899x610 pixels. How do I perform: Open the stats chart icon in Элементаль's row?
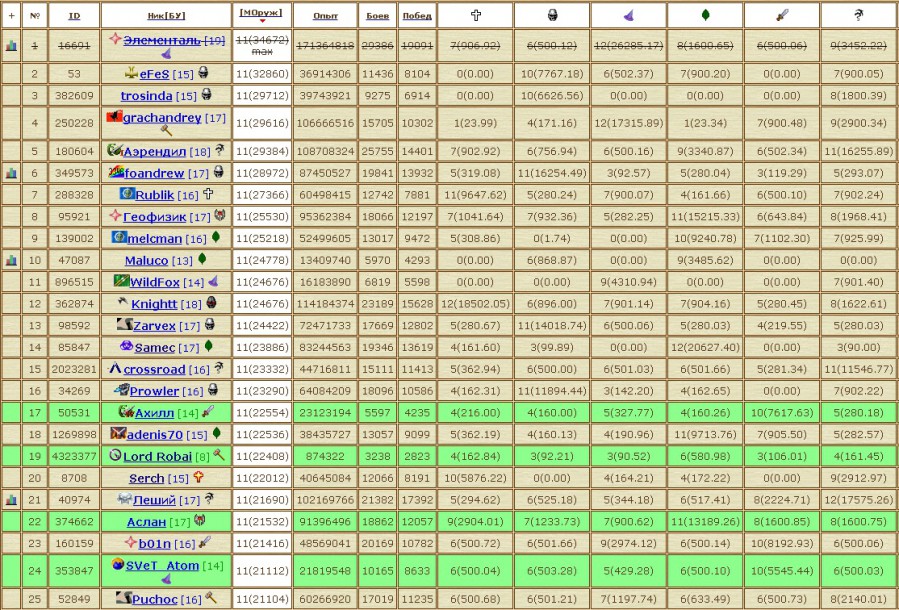[x=11, y=46]
